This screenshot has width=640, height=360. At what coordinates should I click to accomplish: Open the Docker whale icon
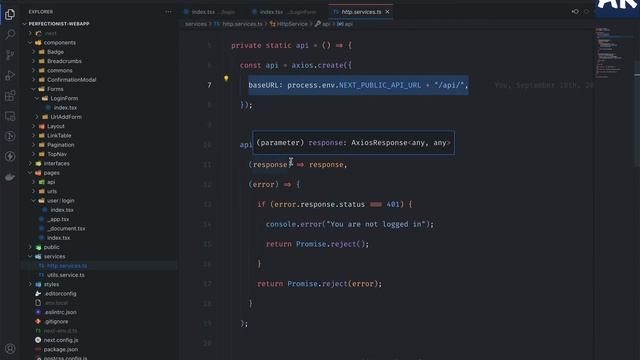coord(10,177)
